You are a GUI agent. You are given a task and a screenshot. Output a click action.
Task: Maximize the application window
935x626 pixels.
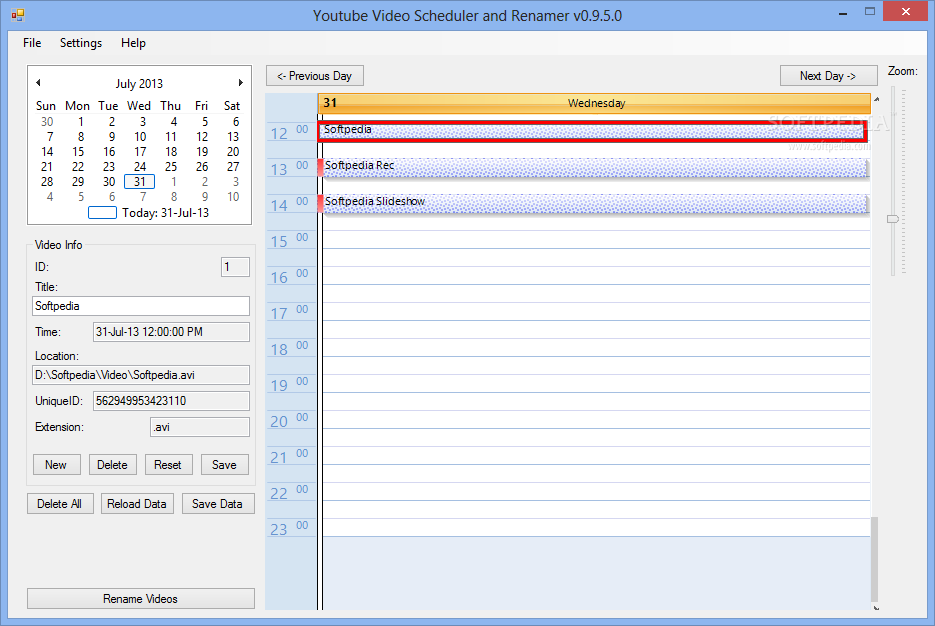[x=870, y=11]
